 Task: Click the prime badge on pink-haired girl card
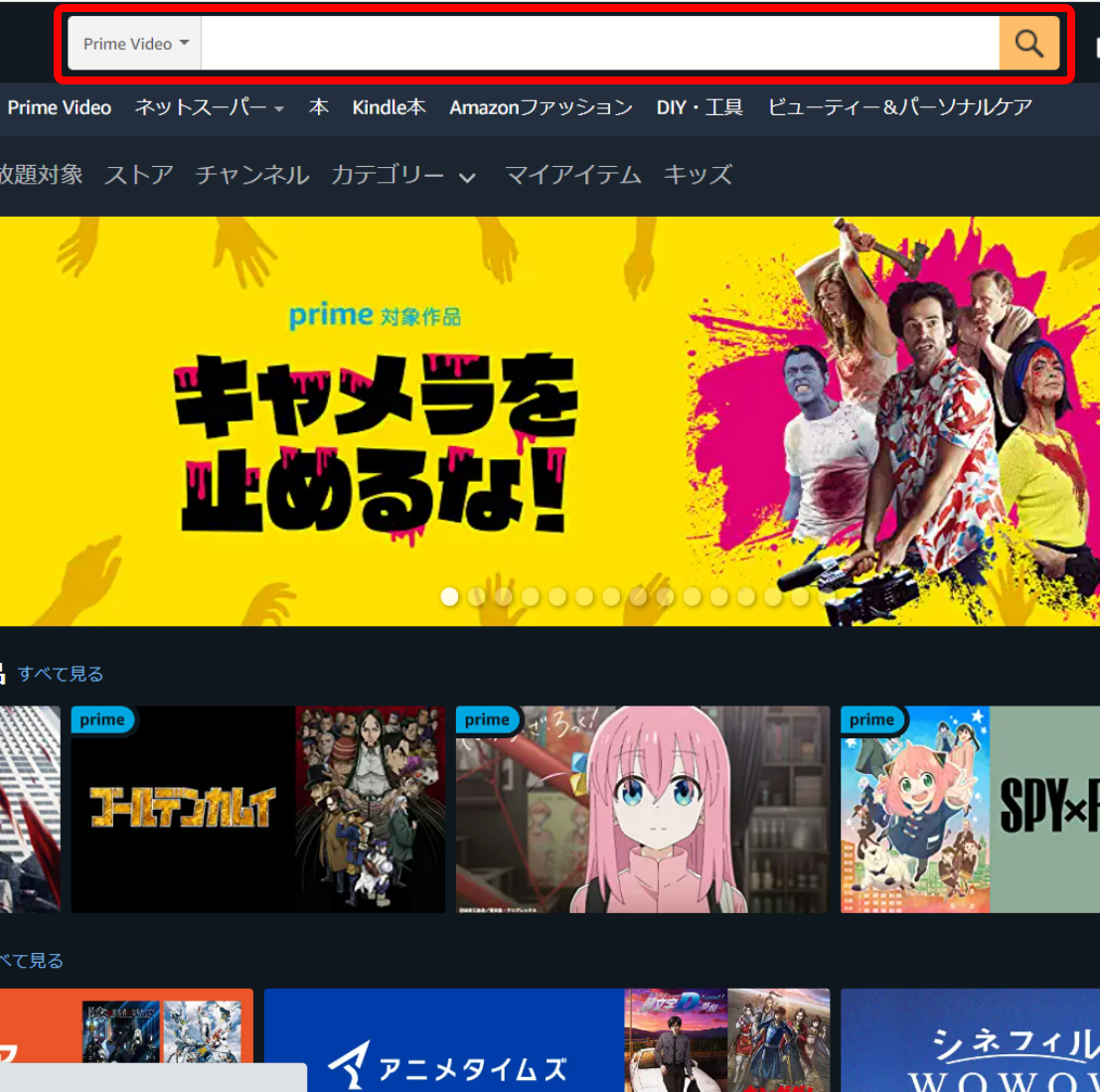(x=488, y=719)
